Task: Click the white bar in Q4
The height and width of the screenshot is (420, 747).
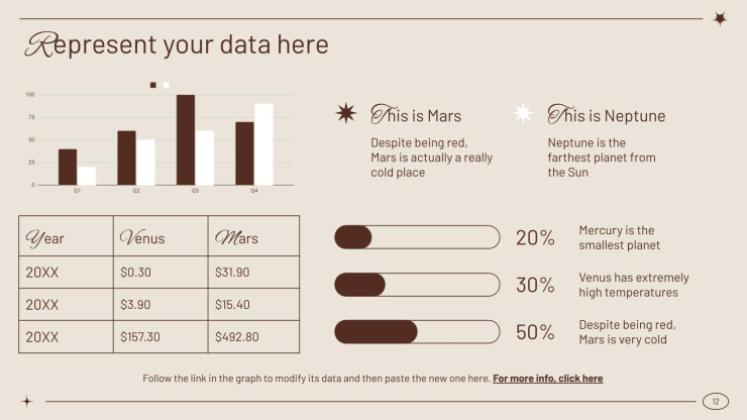Action: coord(264,144)
